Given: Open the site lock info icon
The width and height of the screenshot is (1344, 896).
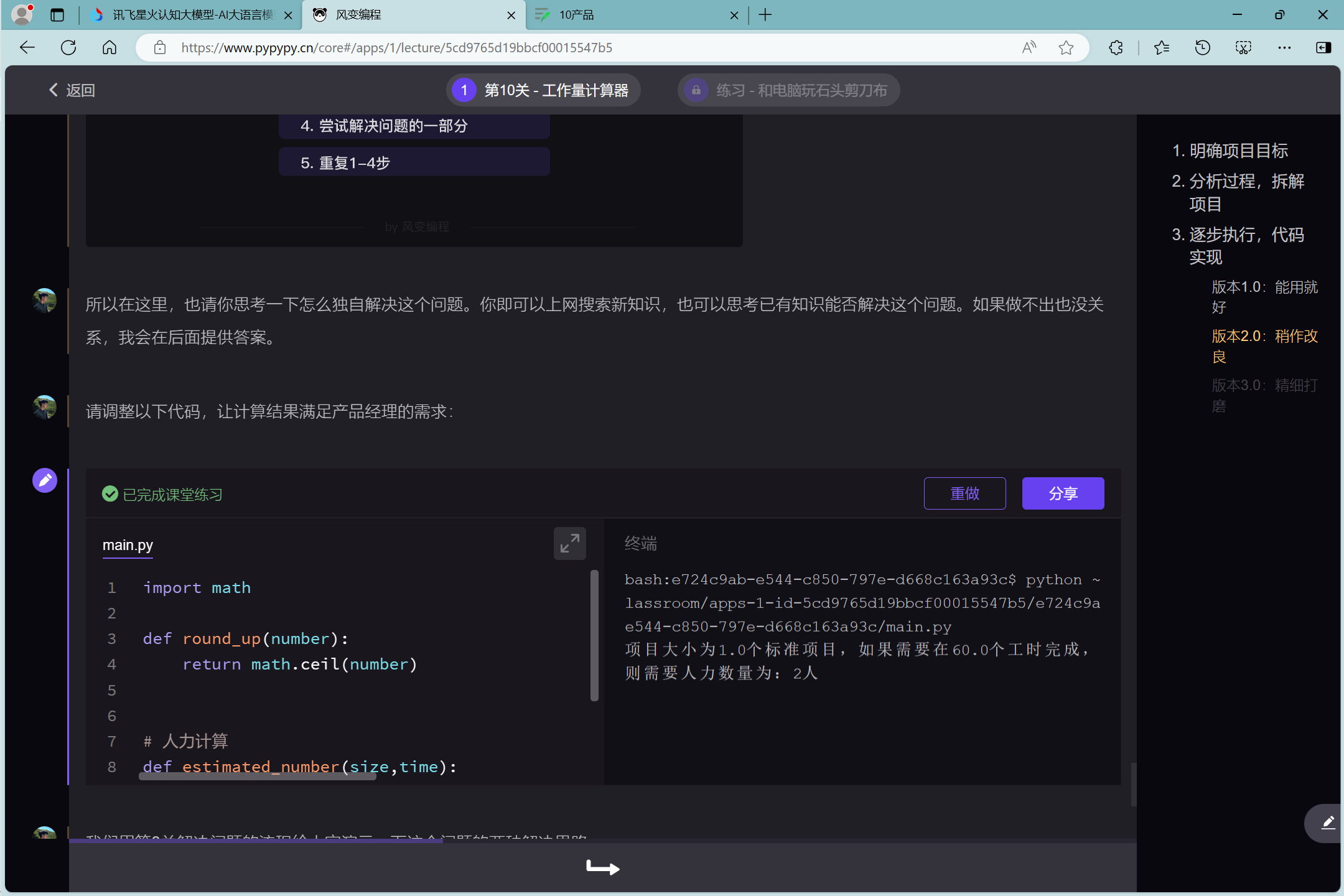Looking at the screenshot, I should point(160,48).
